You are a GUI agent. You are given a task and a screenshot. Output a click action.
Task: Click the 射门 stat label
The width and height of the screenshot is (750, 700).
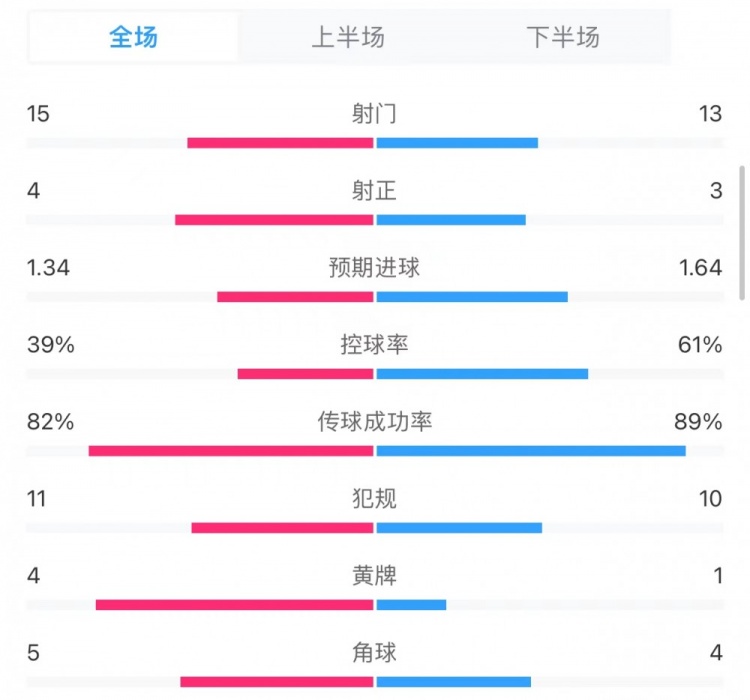coord(375,113)
